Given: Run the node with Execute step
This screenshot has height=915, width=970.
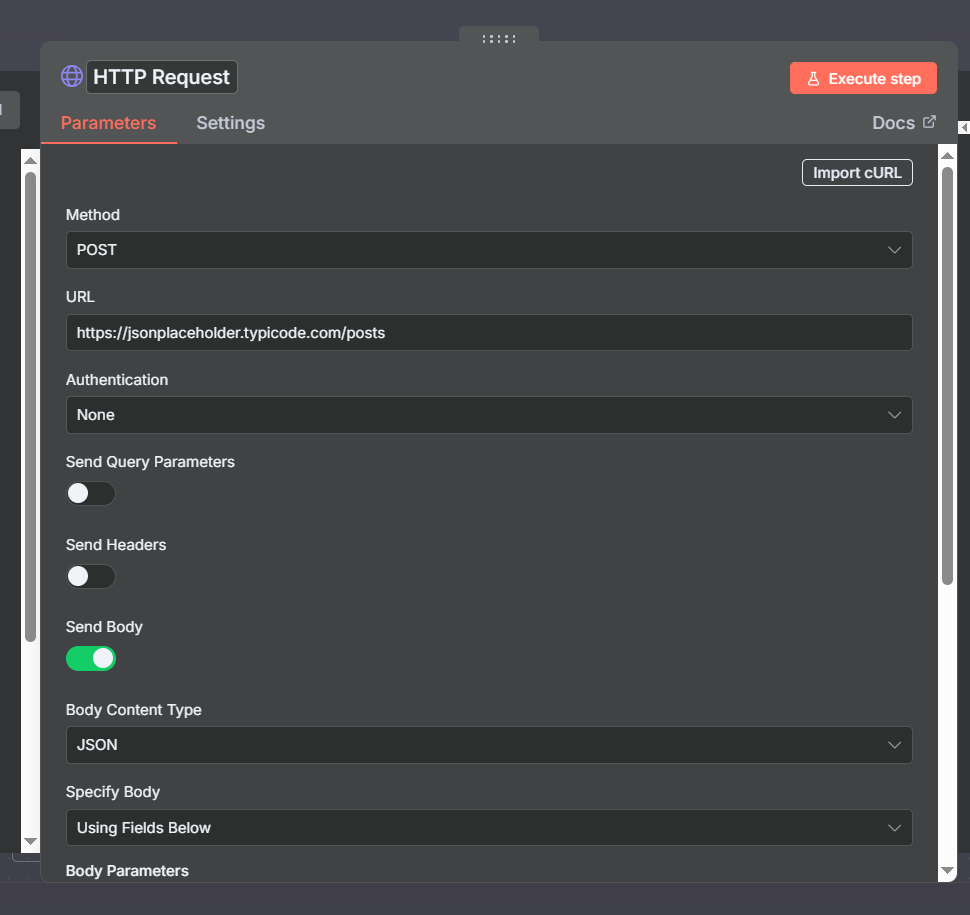Looking at the screenshot, I should [863, 78].
